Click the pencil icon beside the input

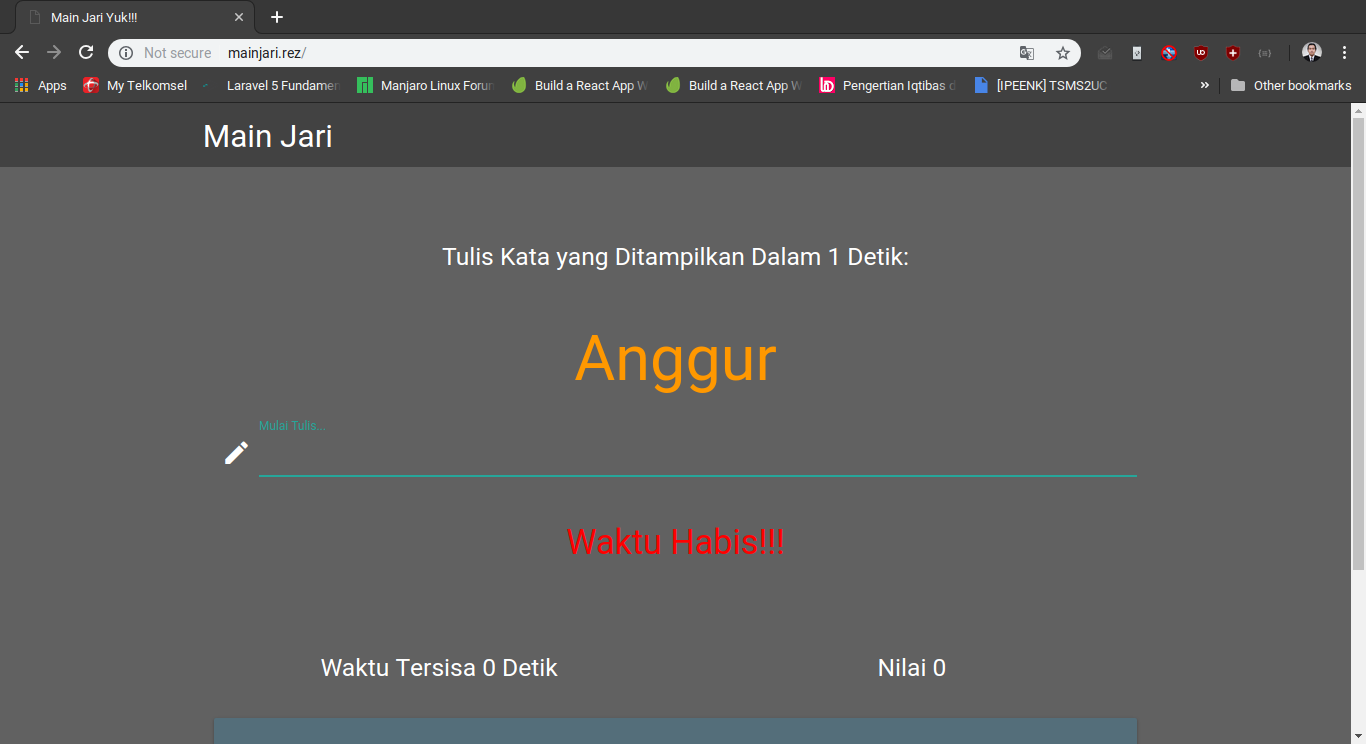pyautogui.click(x=236, y=453)
